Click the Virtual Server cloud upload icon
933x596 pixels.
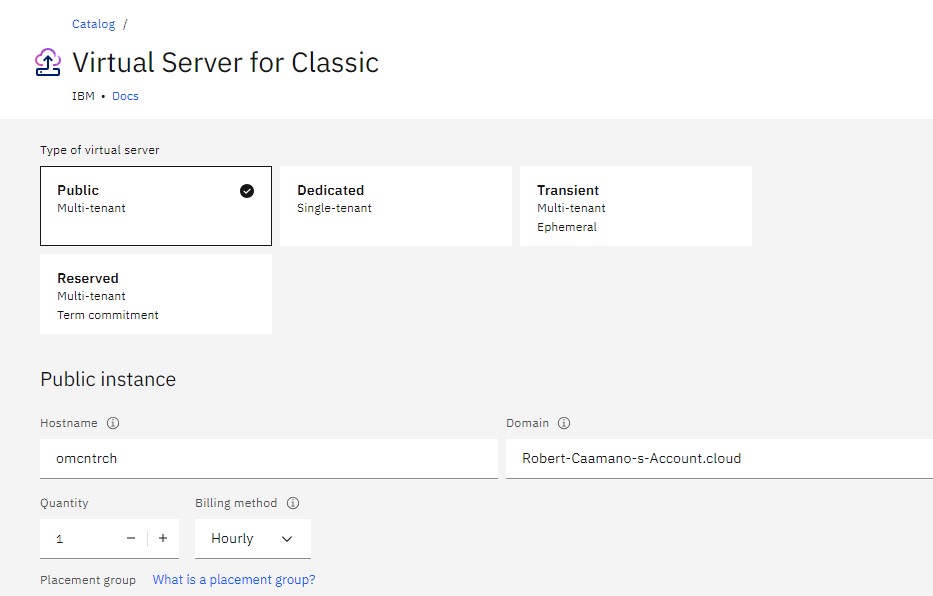pyautogui.click(x=48, y=62)
